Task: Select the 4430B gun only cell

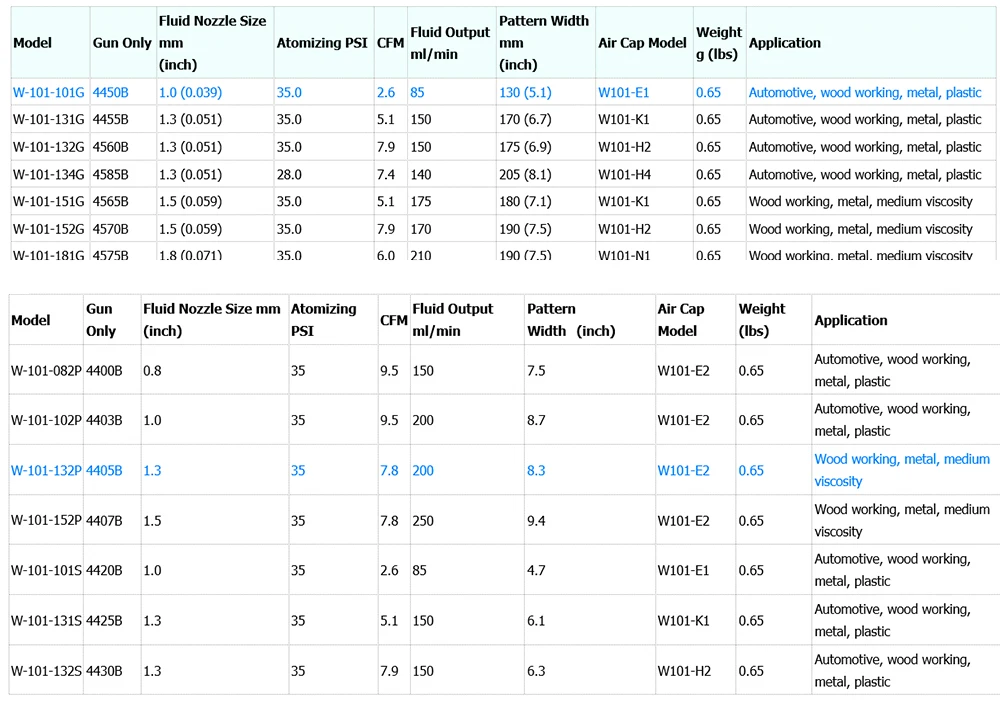Action: (104, 671)
